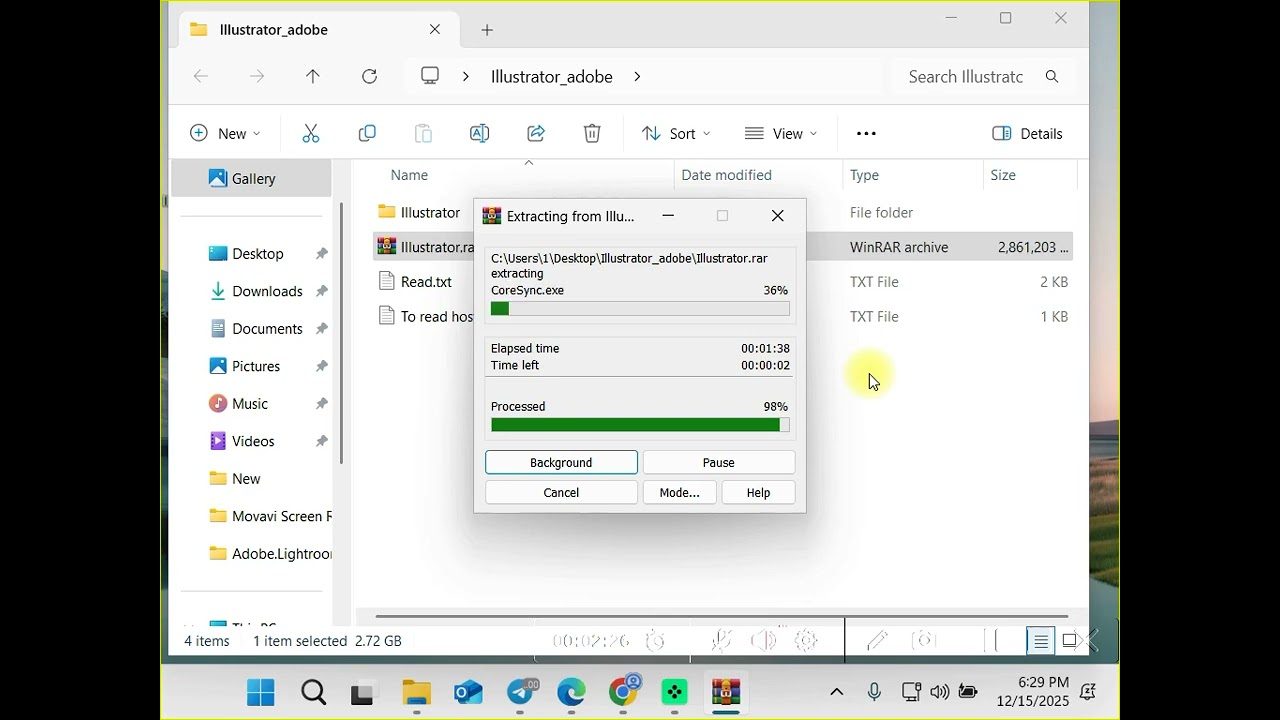Image resolution: width=1280 pixels, height=720 pixels.
Task: Open Help in the WinRAR dialog
Action: point(759,492)
